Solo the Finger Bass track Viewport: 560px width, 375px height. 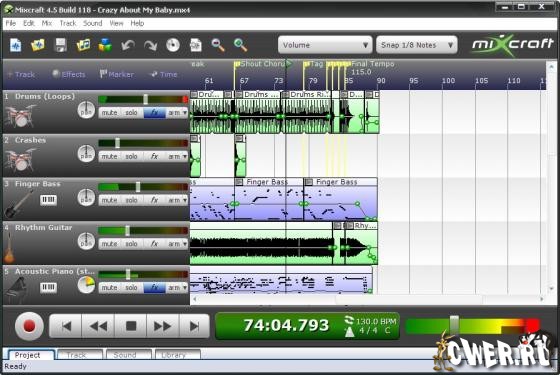tap(131, 200)
